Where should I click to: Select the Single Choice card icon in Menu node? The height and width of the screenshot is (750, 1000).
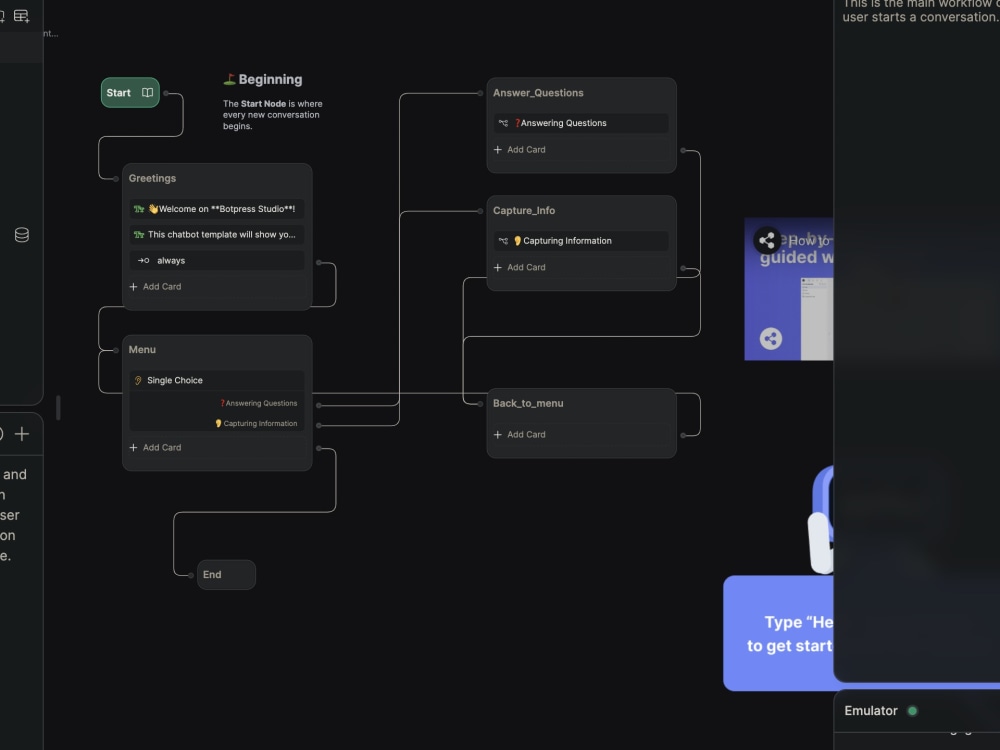pyautogui.click(x=137, y=380)
